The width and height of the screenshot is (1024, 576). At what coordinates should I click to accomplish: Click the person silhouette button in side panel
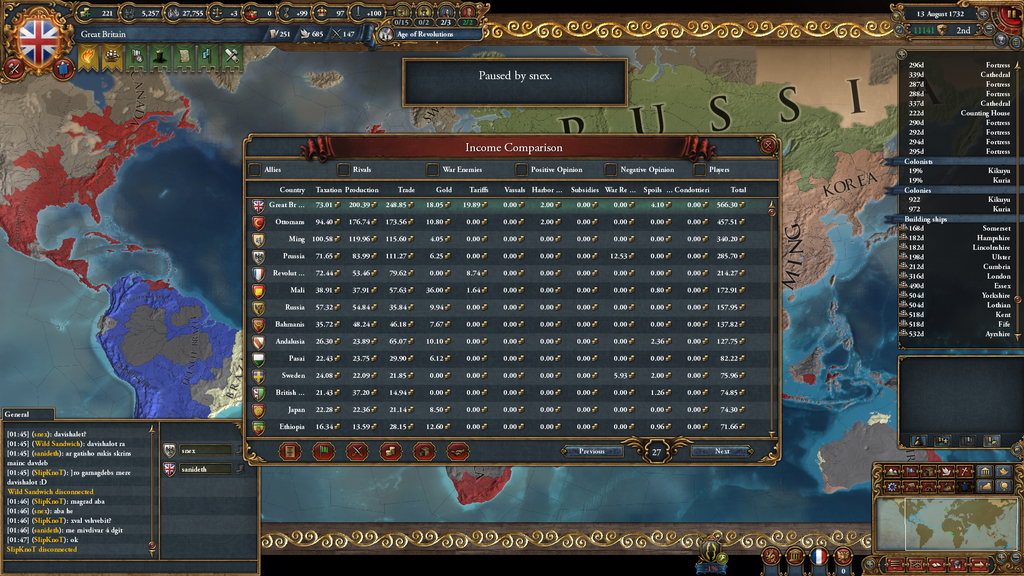pyautogui.click(x=918, y=441)
